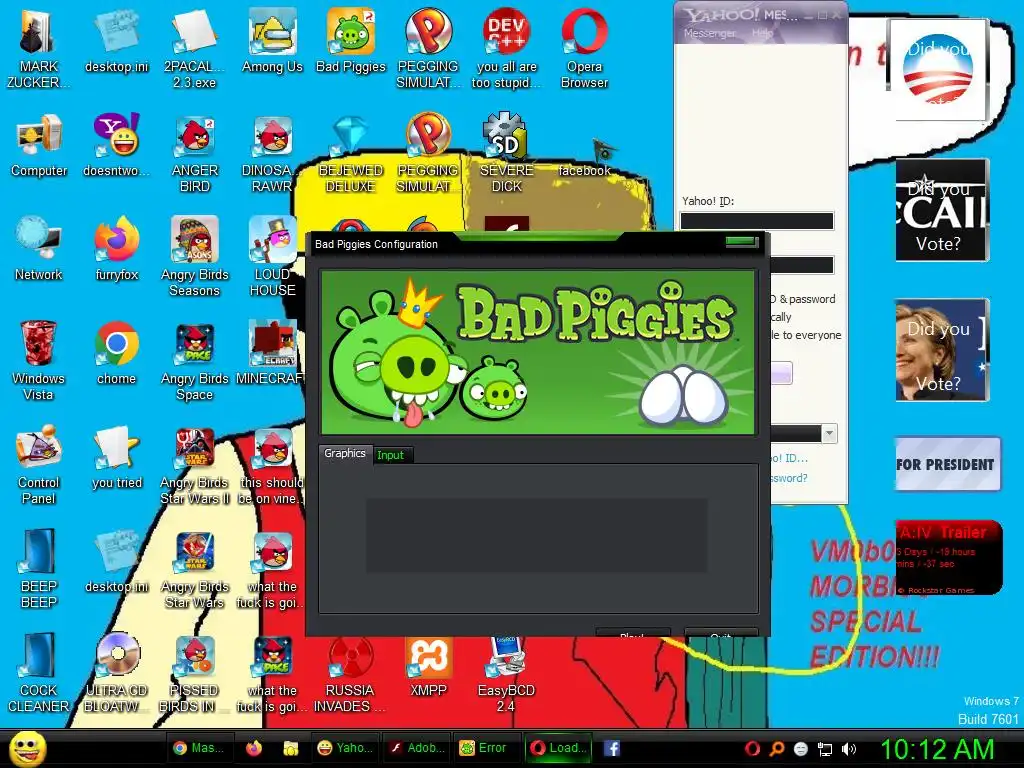Click the FOR PRESIDENT gadget
Viewport: 1024px width, 768px height.
pyautogui.click(x=947, y=464)
